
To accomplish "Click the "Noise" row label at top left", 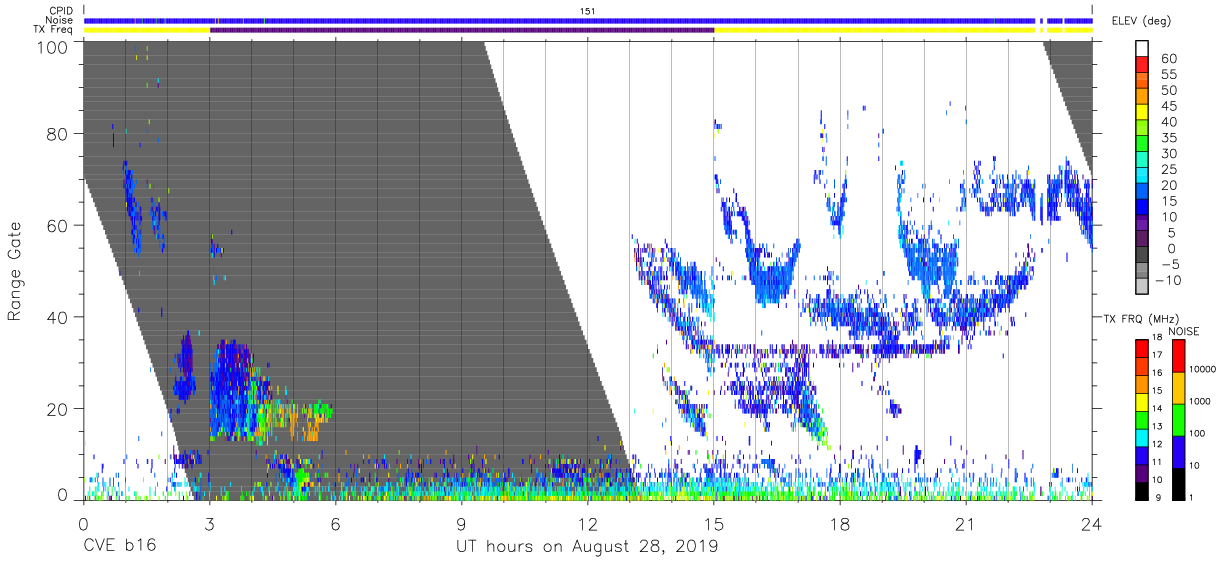I will coord(60,20).
